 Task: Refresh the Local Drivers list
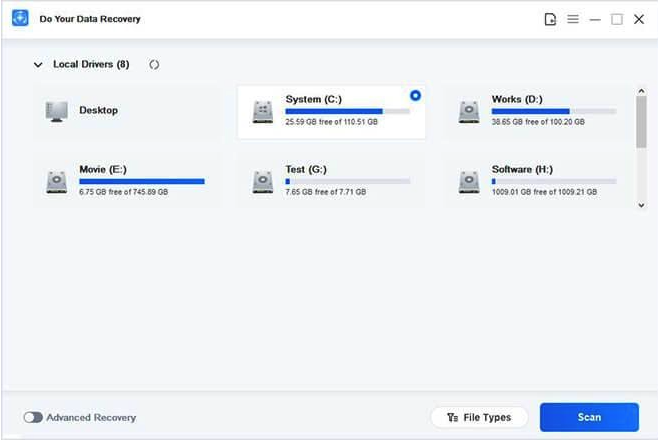pos(154,65)
